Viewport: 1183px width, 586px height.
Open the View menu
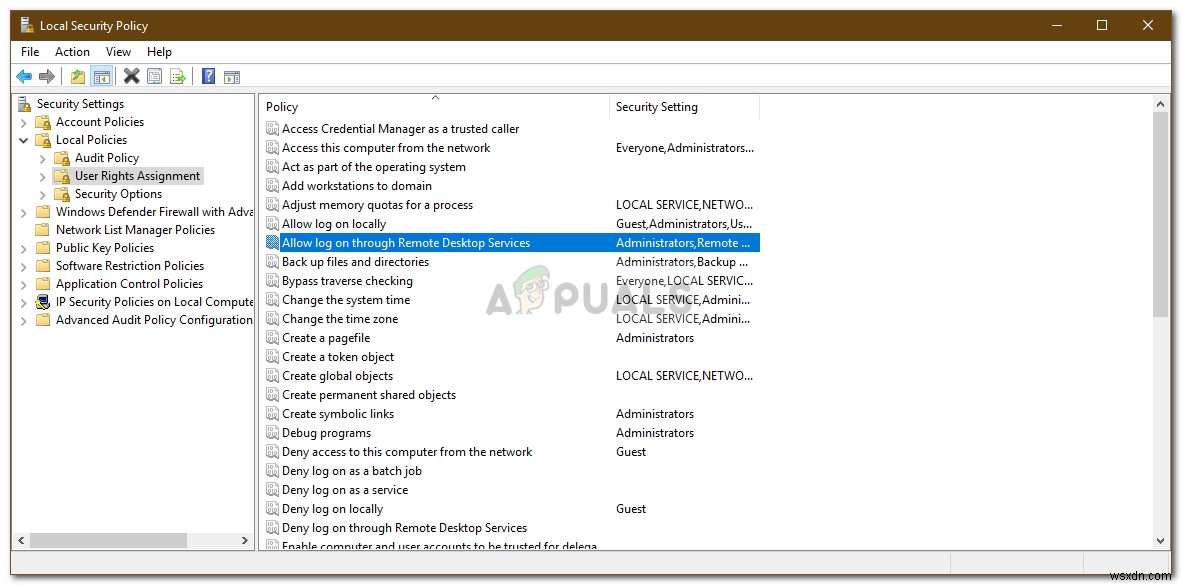coord(118,51)
